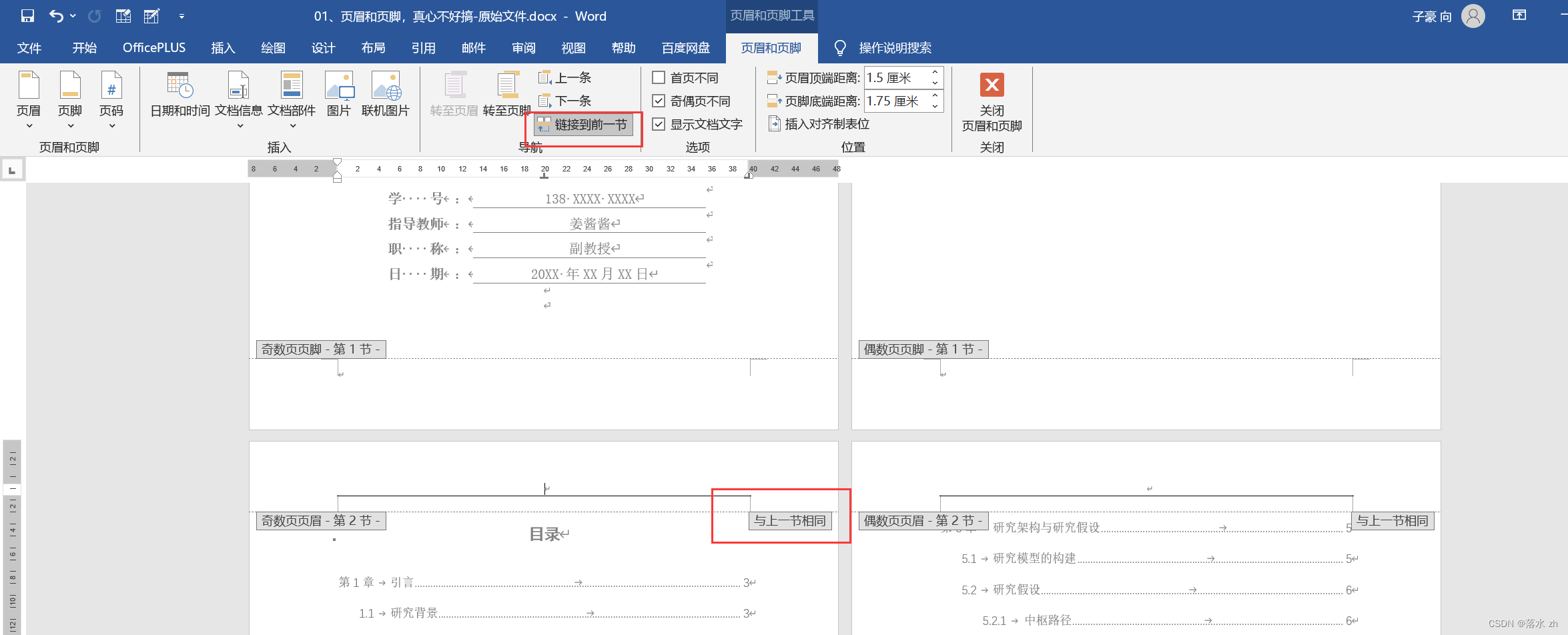Click the first line indent marker on ruler
This screenshot has width=1568, height=635.
point(338,162)
